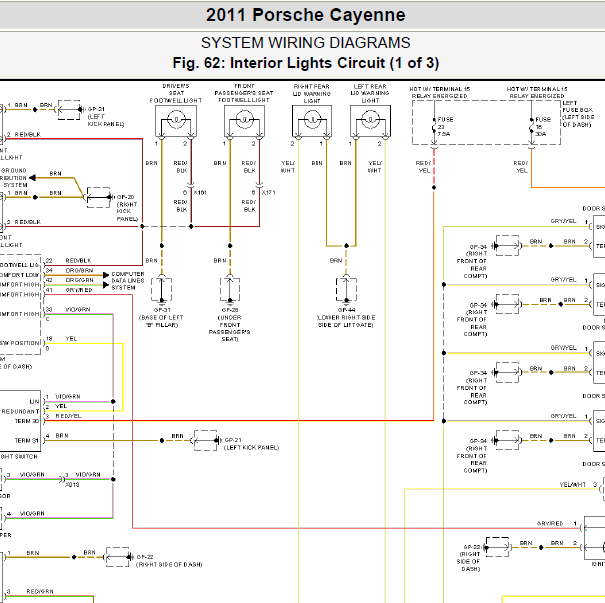This screenshot has width=605, height=603.
Task: Click the driver's seat footwell light lamp symbol
Action: pyautogui.click(x=176, y=121)
